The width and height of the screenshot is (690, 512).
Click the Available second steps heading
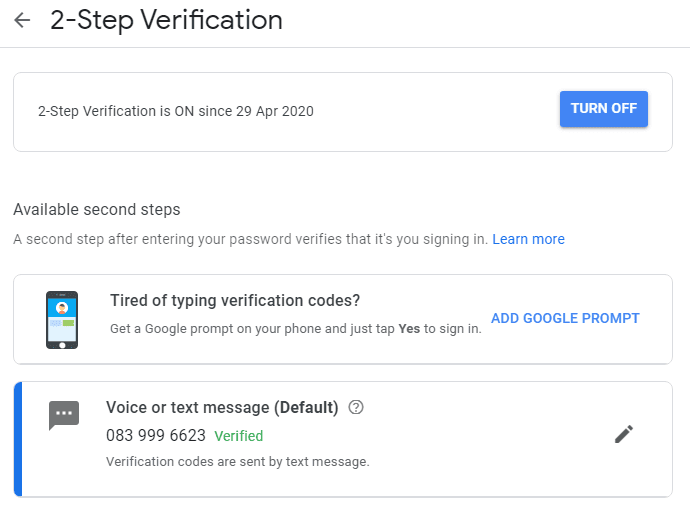[97, 210]
